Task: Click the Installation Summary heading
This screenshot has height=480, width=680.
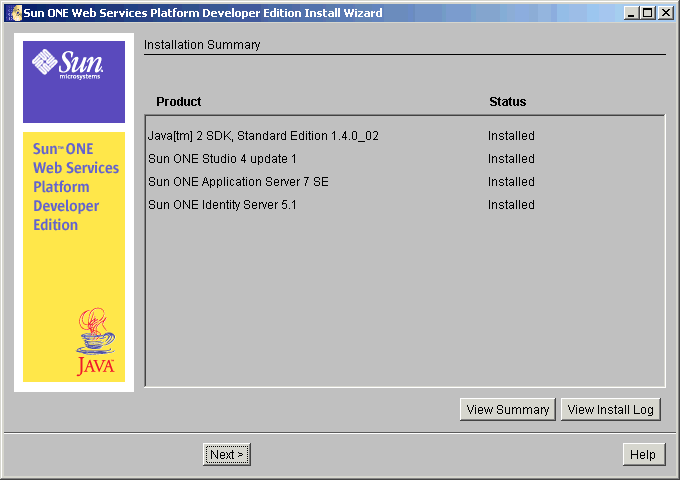Action: point(202,45)
